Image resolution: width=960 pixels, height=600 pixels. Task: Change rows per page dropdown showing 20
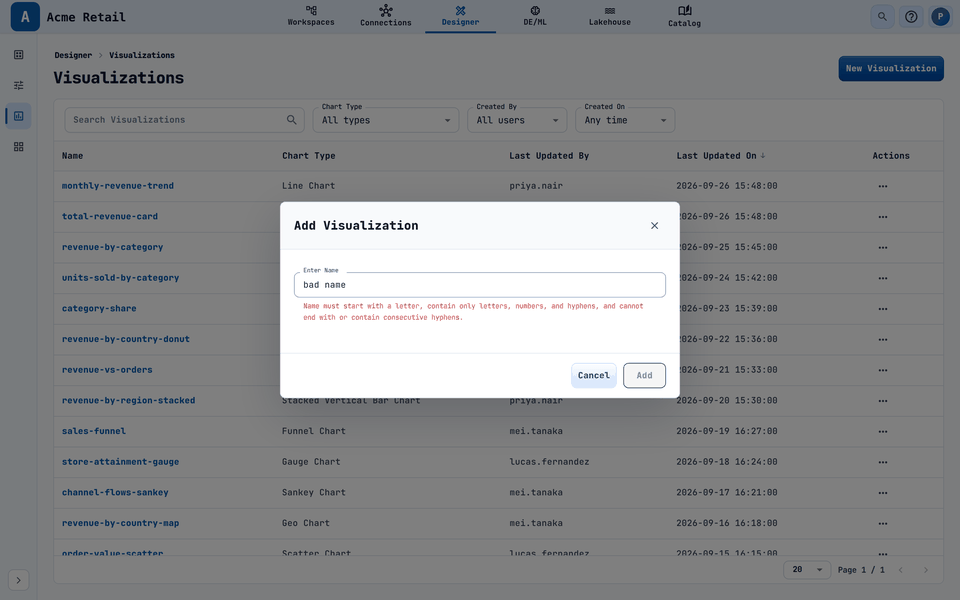pyautogui.click(x=807, y=570)
